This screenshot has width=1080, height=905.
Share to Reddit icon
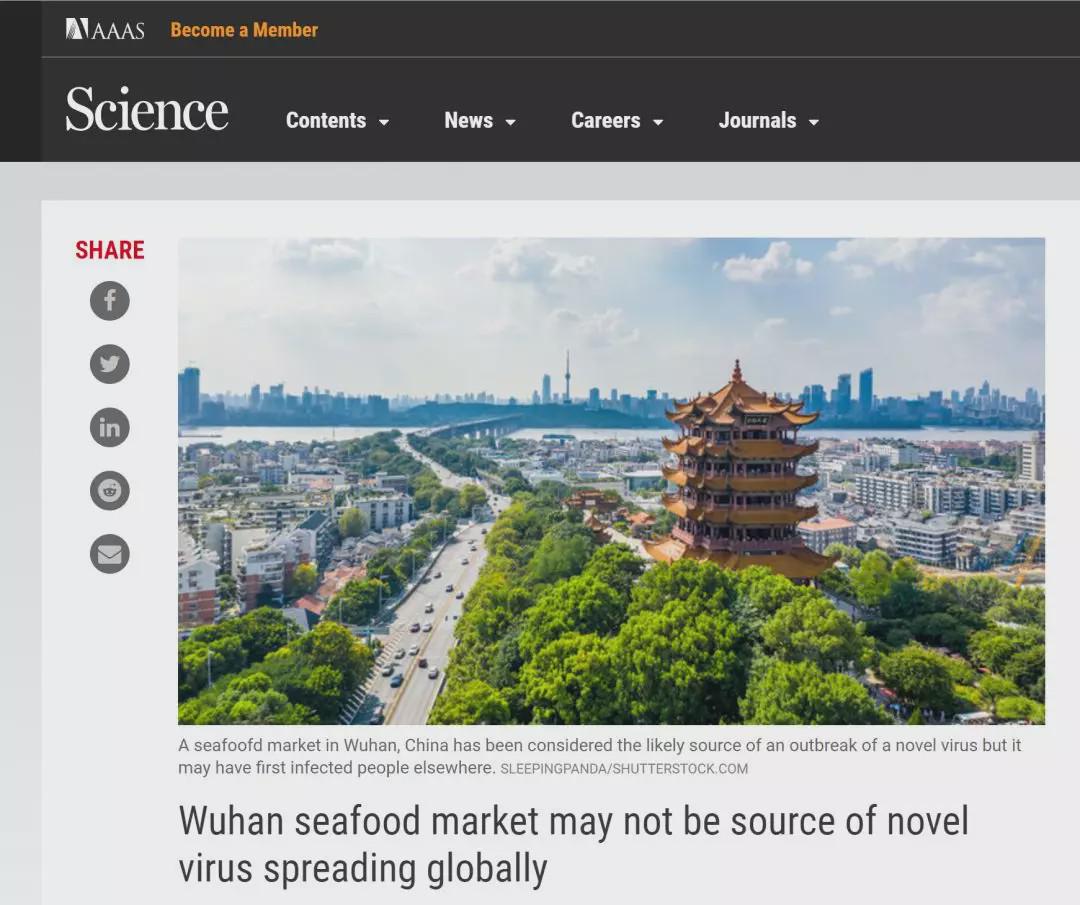click(110, 490)
